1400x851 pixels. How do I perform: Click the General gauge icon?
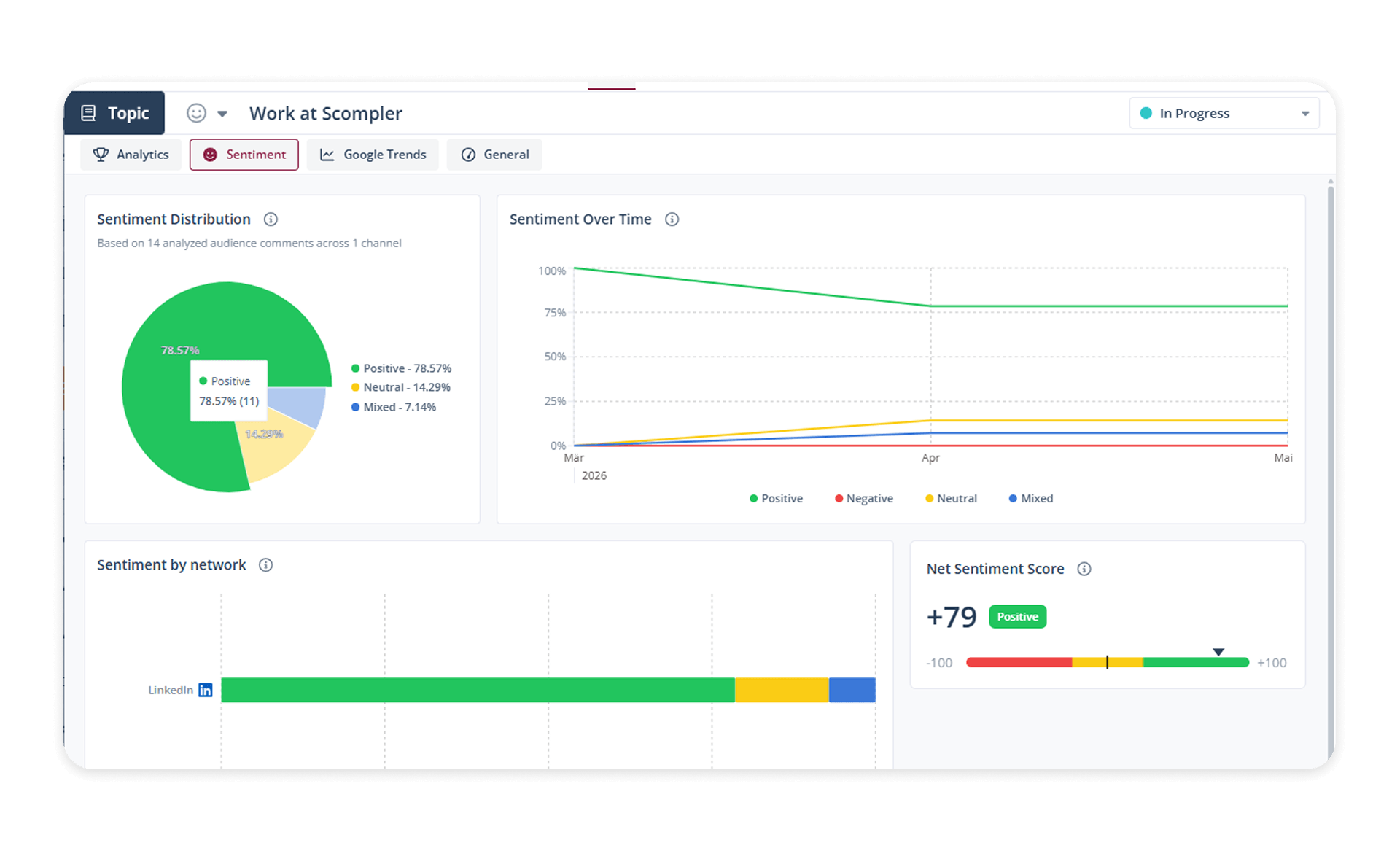468,155
